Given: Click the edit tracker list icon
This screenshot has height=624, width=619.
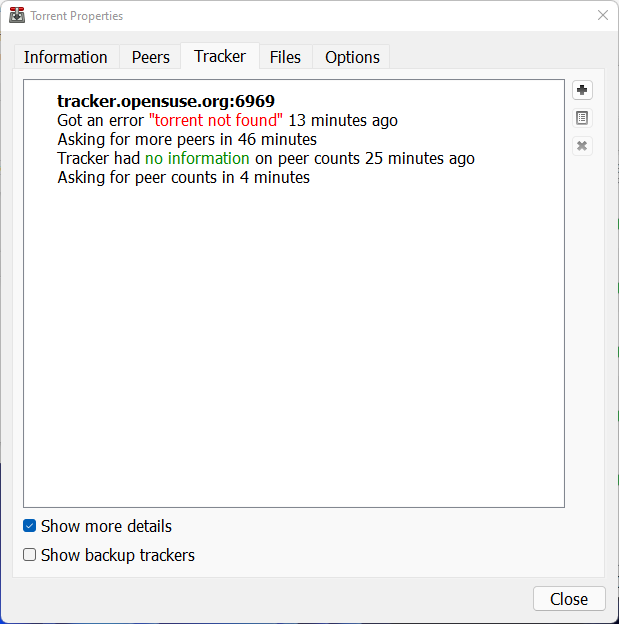Looking at the screenshot, I should click(582, 118).
